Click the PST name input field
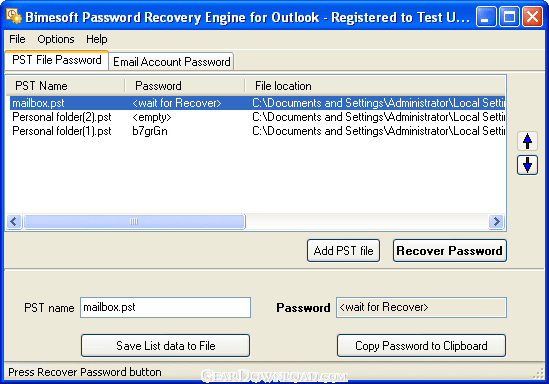 (x=165, y=307)
